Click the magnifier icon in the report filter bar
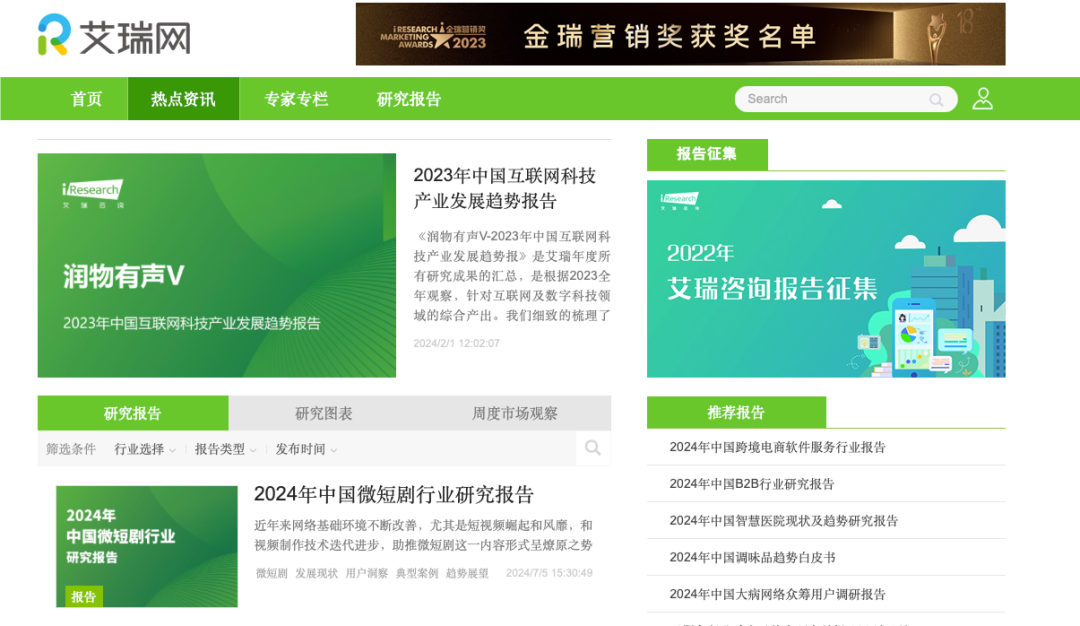1080x626 pixels. click(592, 448)
